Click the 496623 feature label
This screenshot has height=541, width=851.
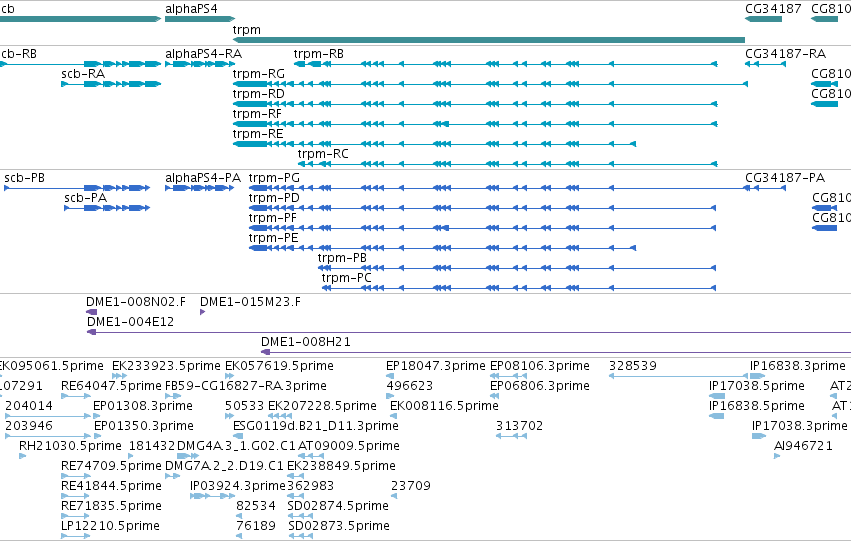coord(409,386)
